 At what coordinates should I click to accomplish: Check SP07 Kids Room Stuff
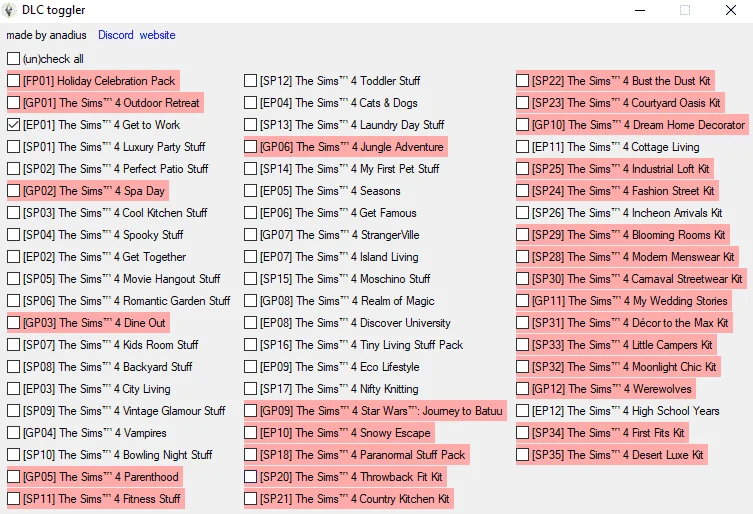pyautogui.click(x=13, y=345)
